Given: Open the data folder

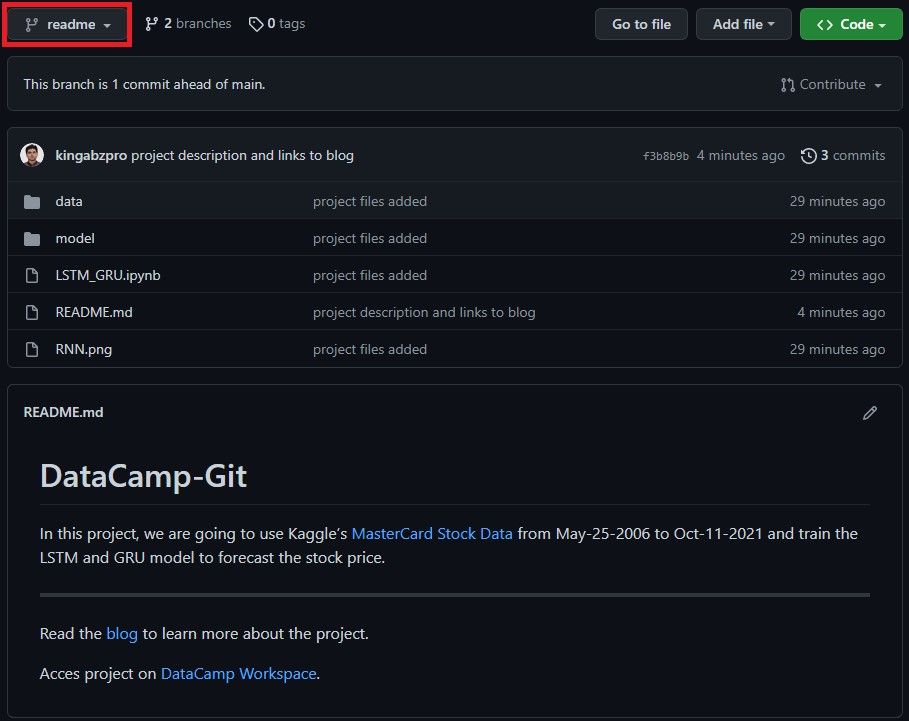Looking at the screenshot, I should [x=69, y=201].
